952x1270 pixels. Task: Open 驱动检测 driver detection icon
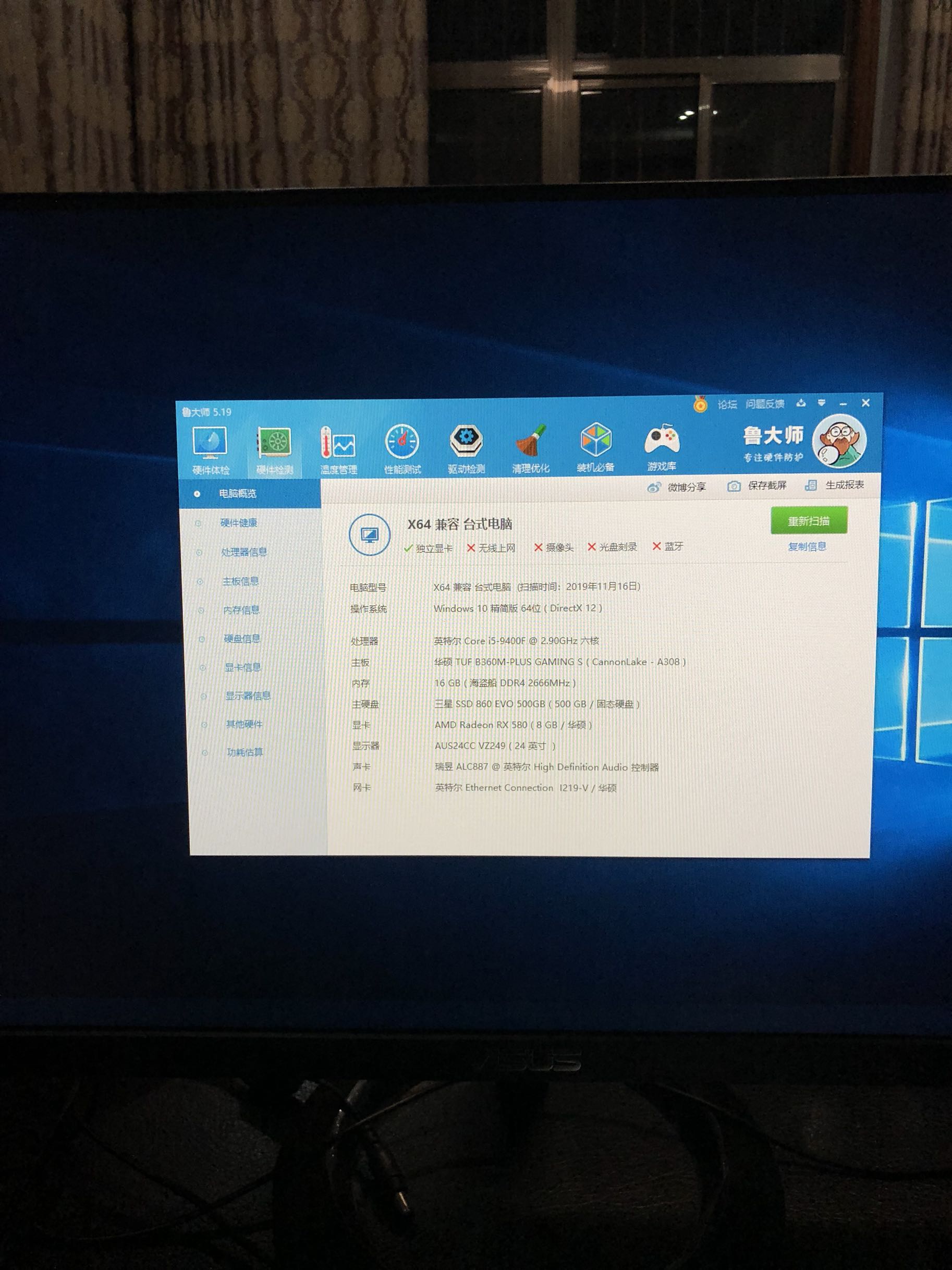(466, 449)
